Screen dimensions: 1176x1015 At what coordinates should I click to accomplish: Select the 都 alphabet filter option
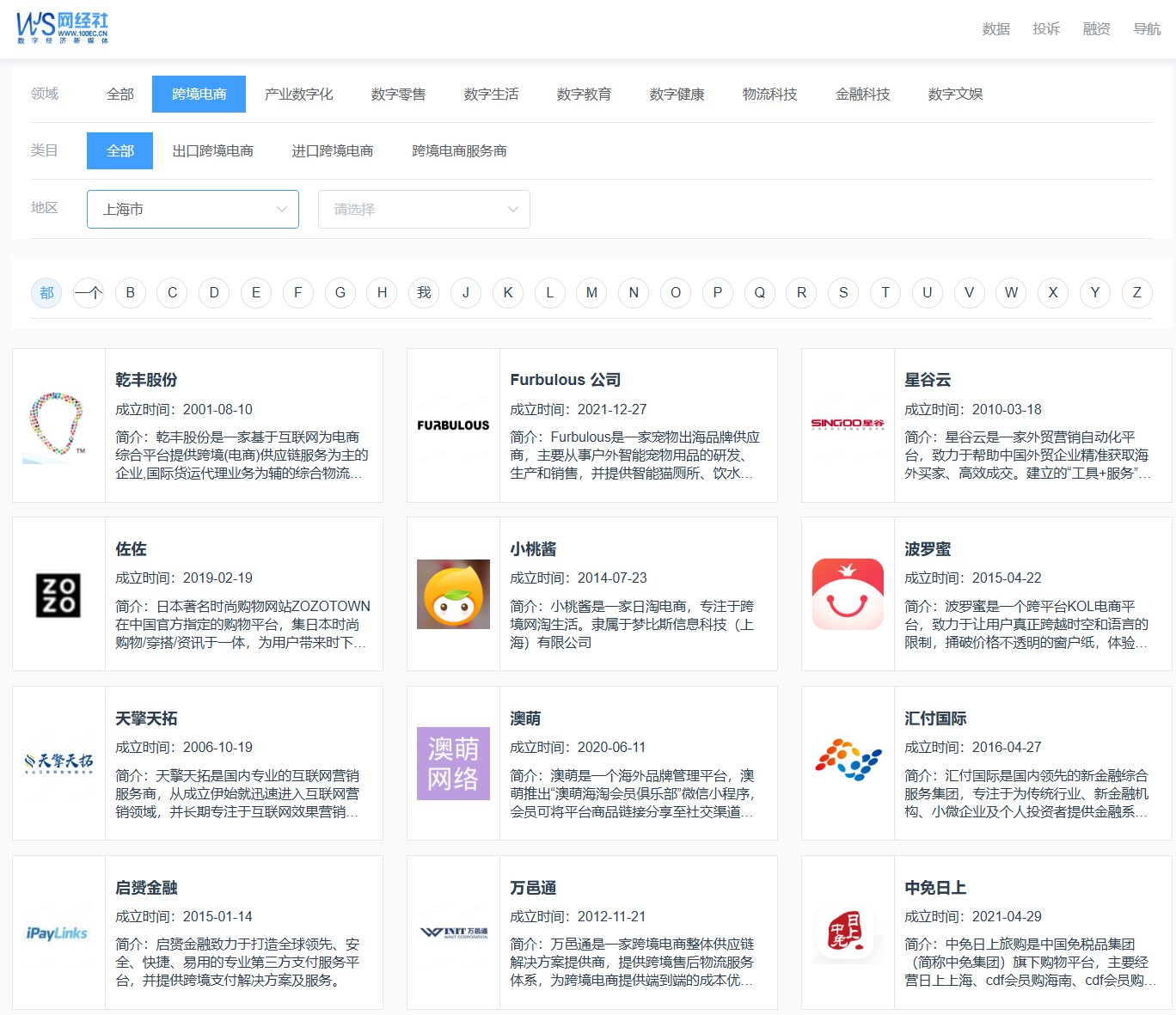pyautogui.click(x=46, y=293)
